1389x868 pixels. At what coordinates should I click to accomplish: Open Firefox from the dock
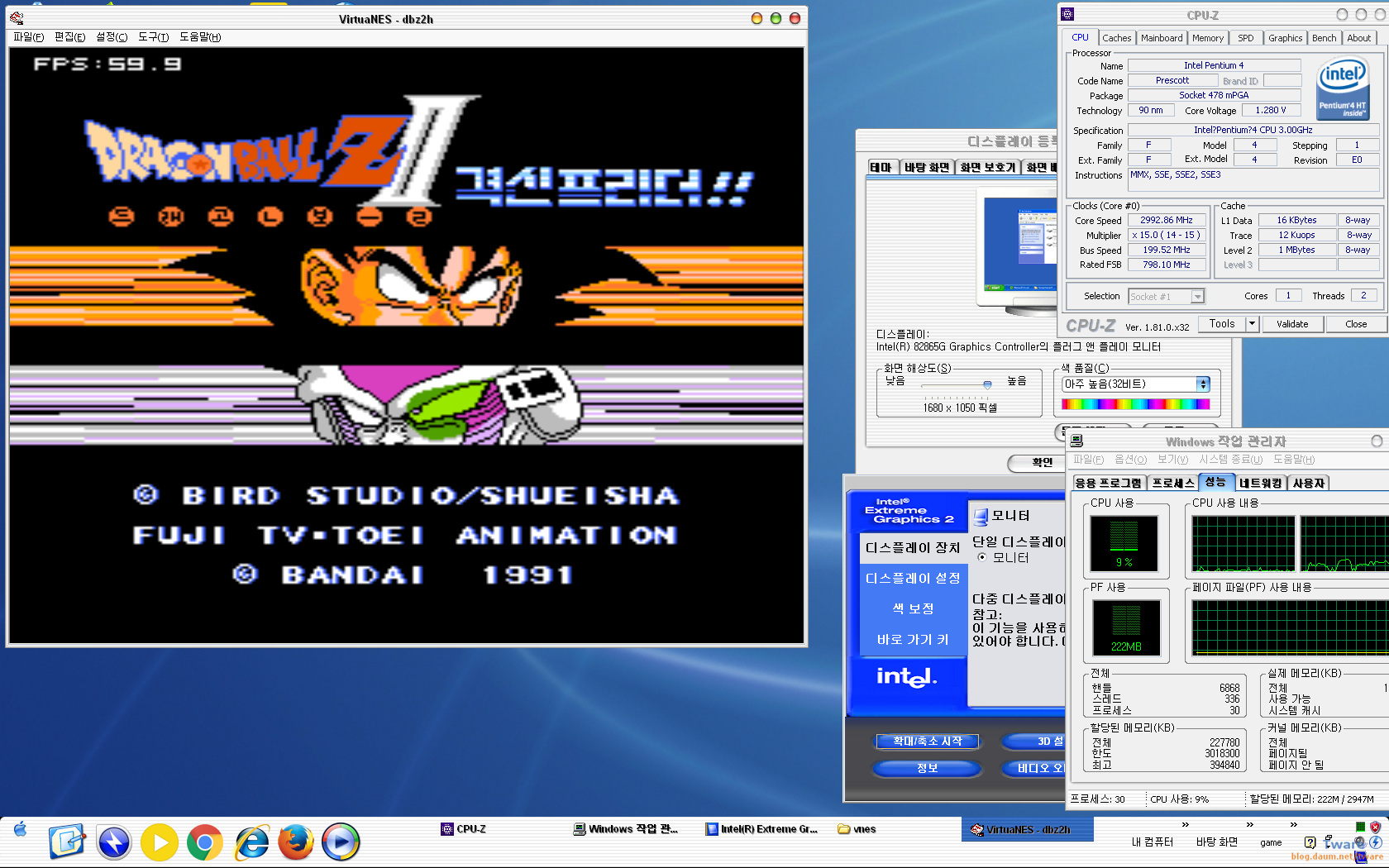click(295, 842)
